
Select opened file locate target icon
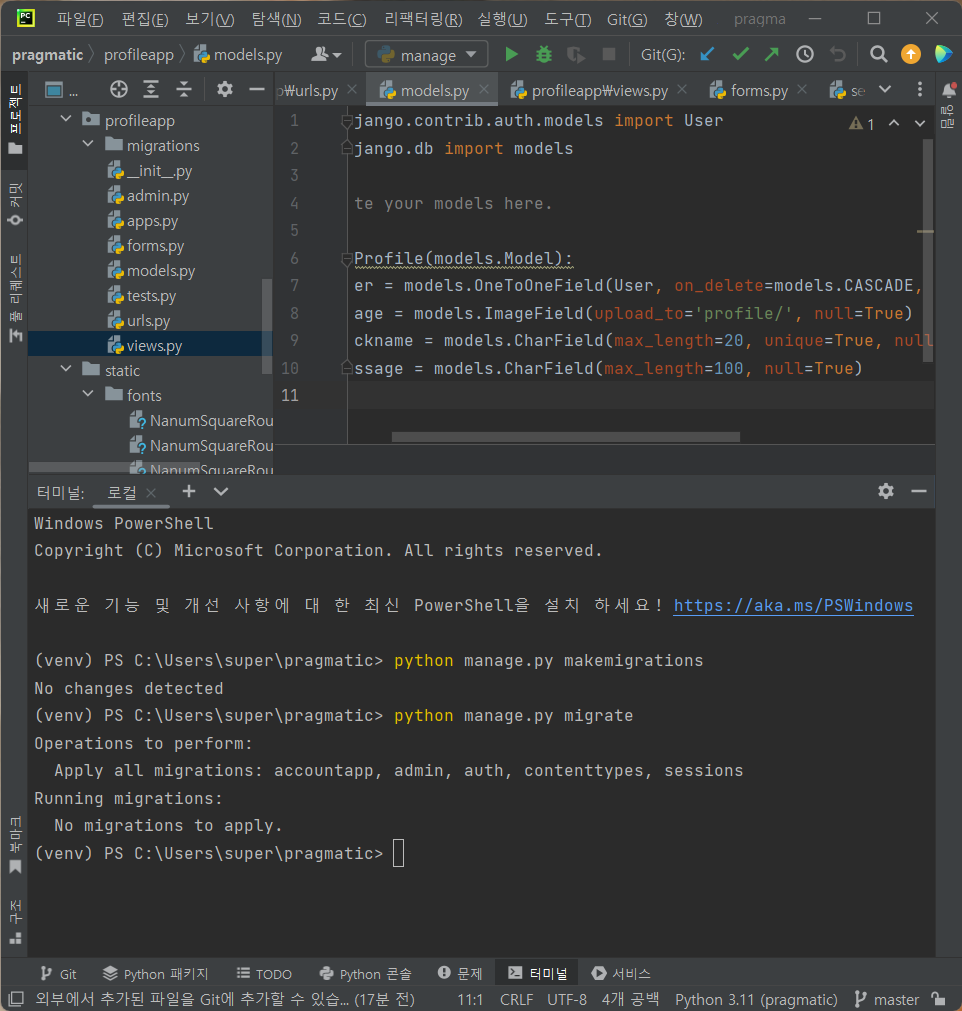119,90
